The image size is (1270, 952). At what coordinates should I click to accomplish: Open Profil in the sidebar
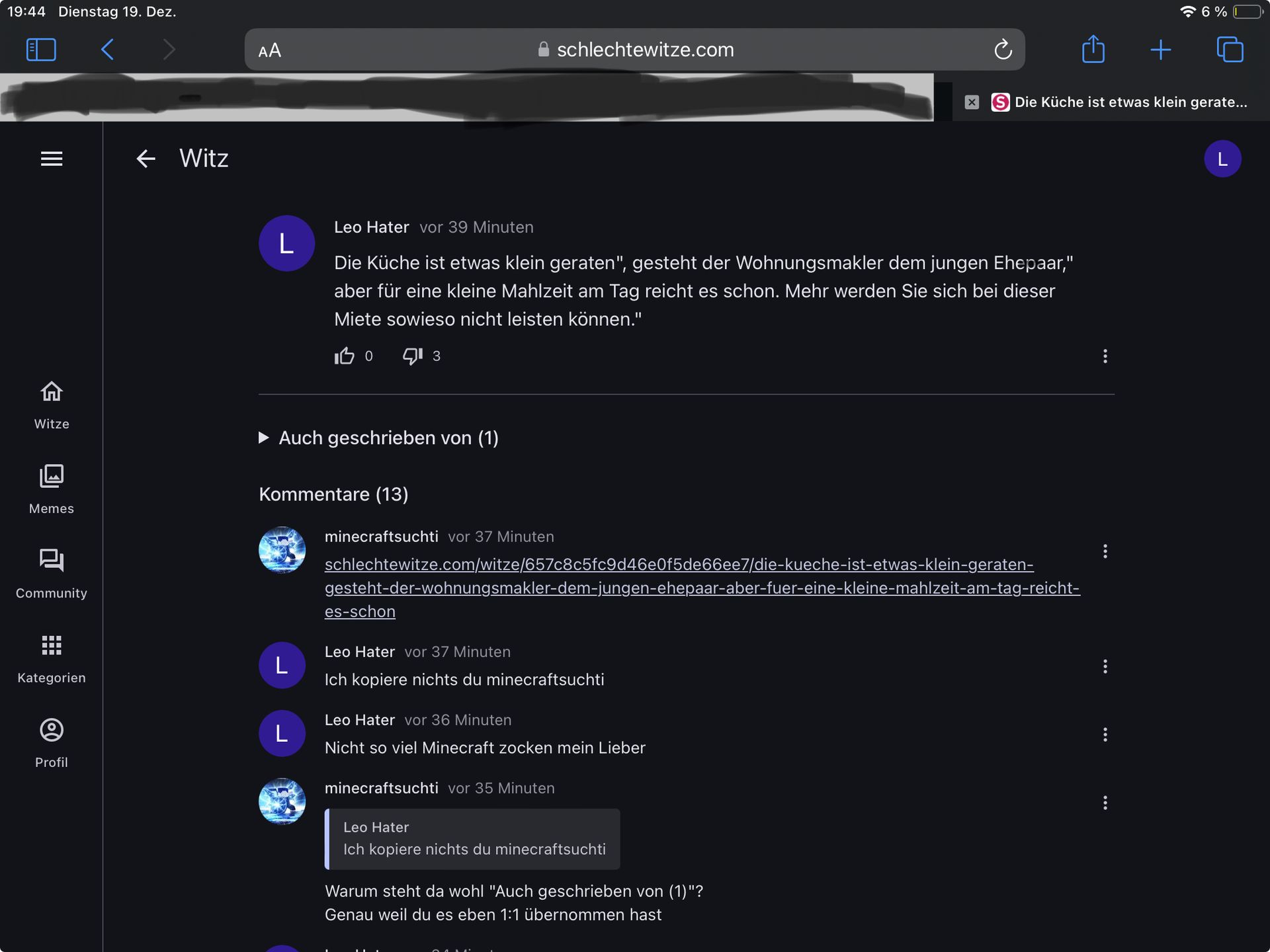coord(52,743)
